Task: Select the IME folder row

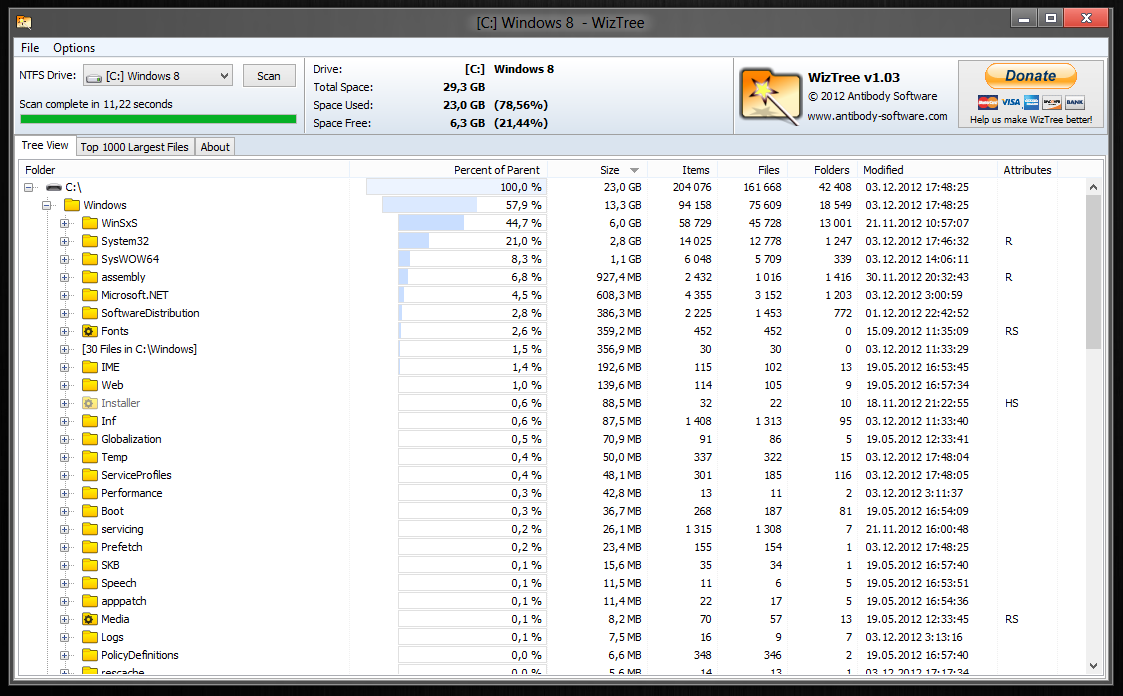Action: coord(552,367)
